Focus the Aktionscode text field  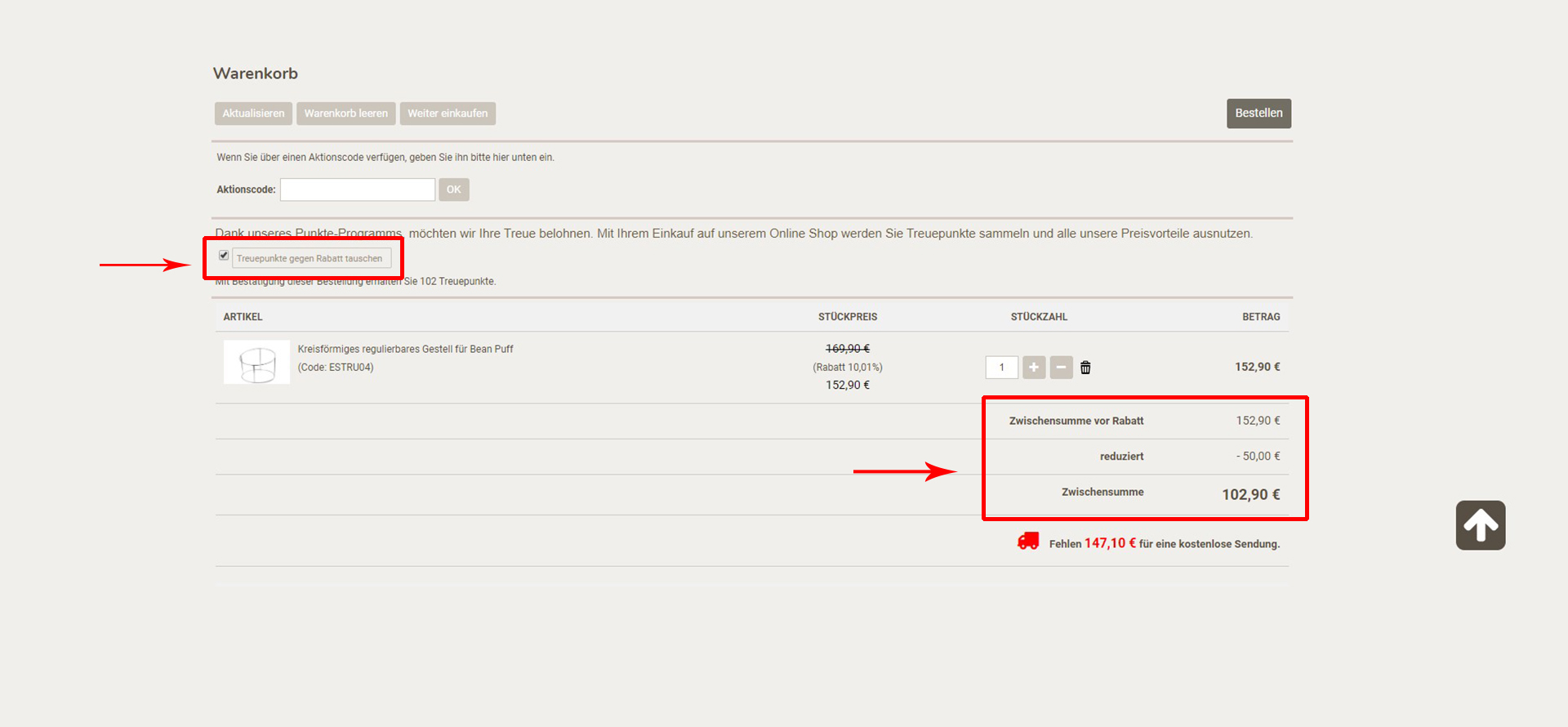click(x=358, y=190)
